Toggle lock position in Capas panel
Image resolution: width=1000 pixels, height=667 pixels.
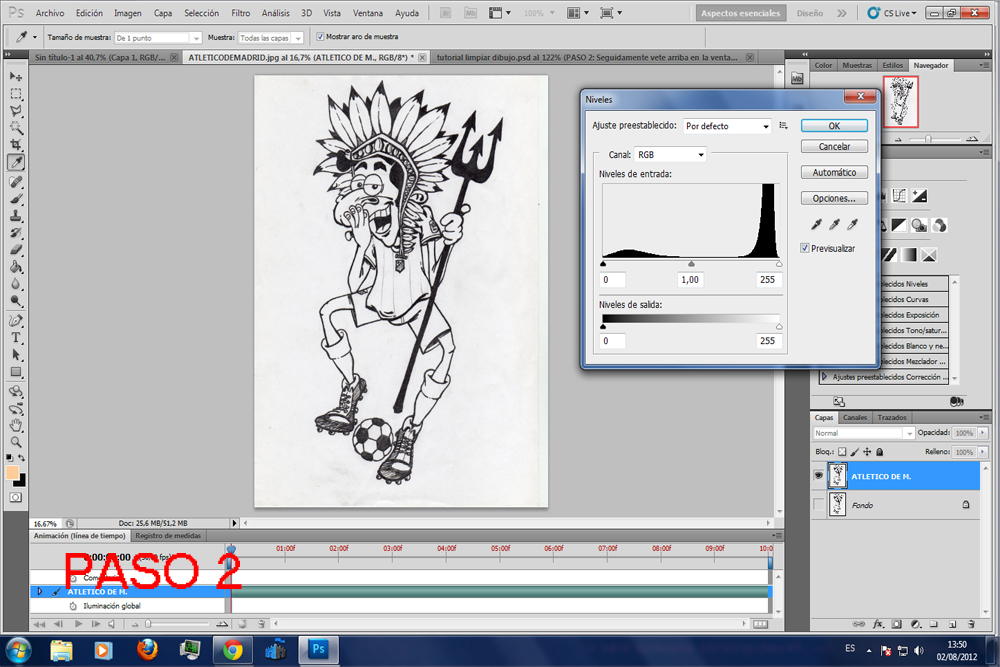(867, 451)
